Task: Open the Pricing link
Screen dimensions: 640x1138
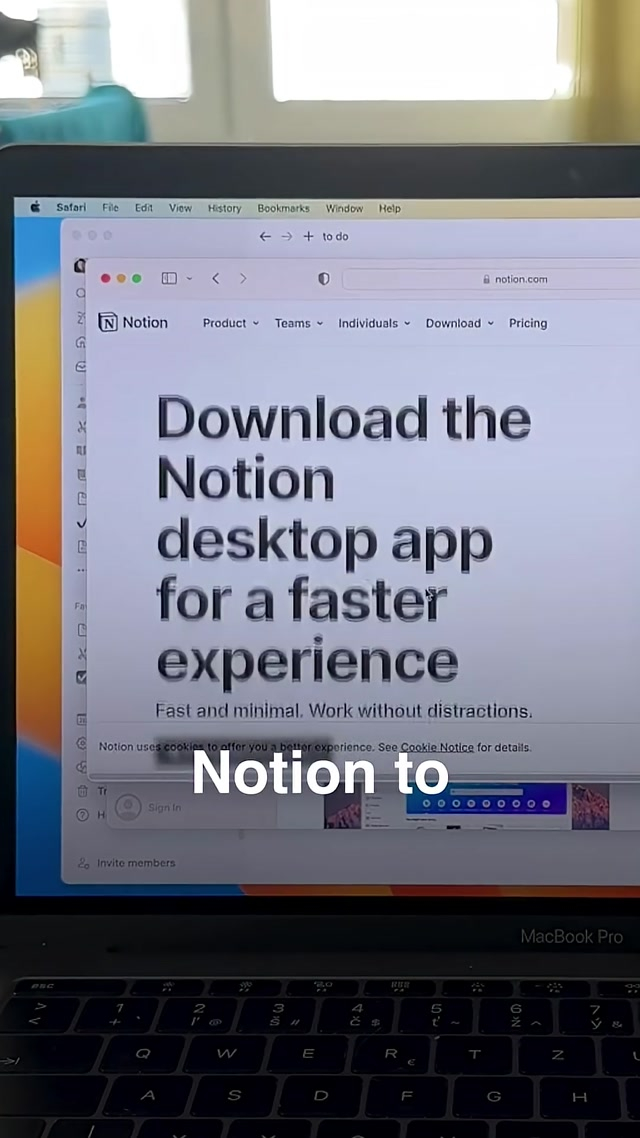Action: [528, 324]
